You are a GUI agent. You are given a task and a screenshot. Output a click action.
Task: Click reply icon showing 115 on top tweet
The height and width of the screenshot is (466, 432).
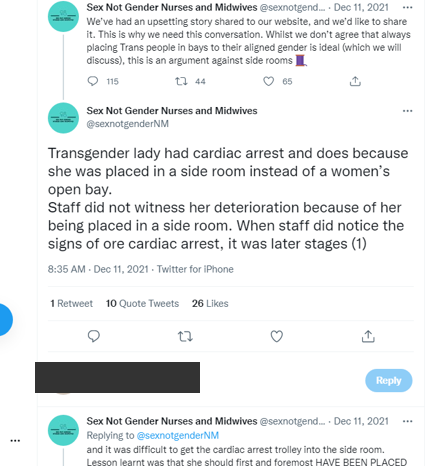tap(93, 81)
